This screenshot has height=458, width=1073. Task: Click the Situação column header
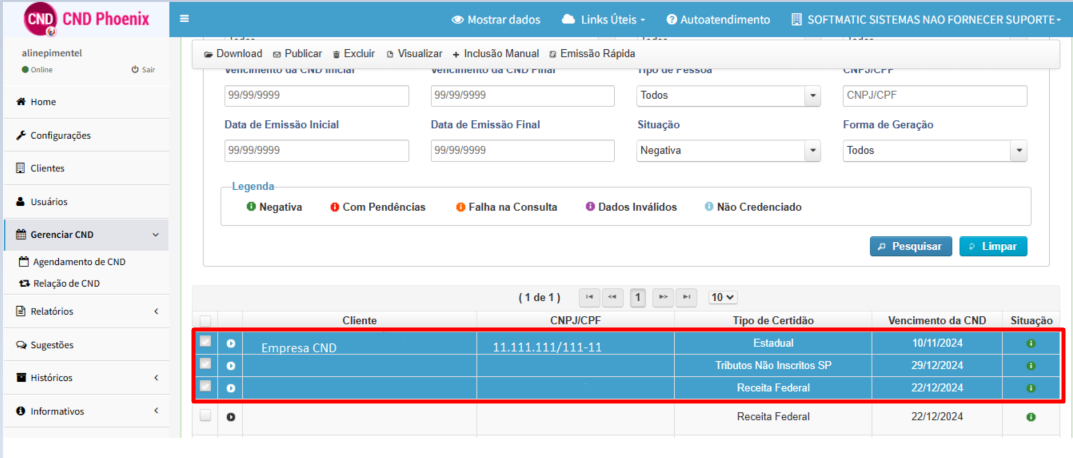(1031, 320)
